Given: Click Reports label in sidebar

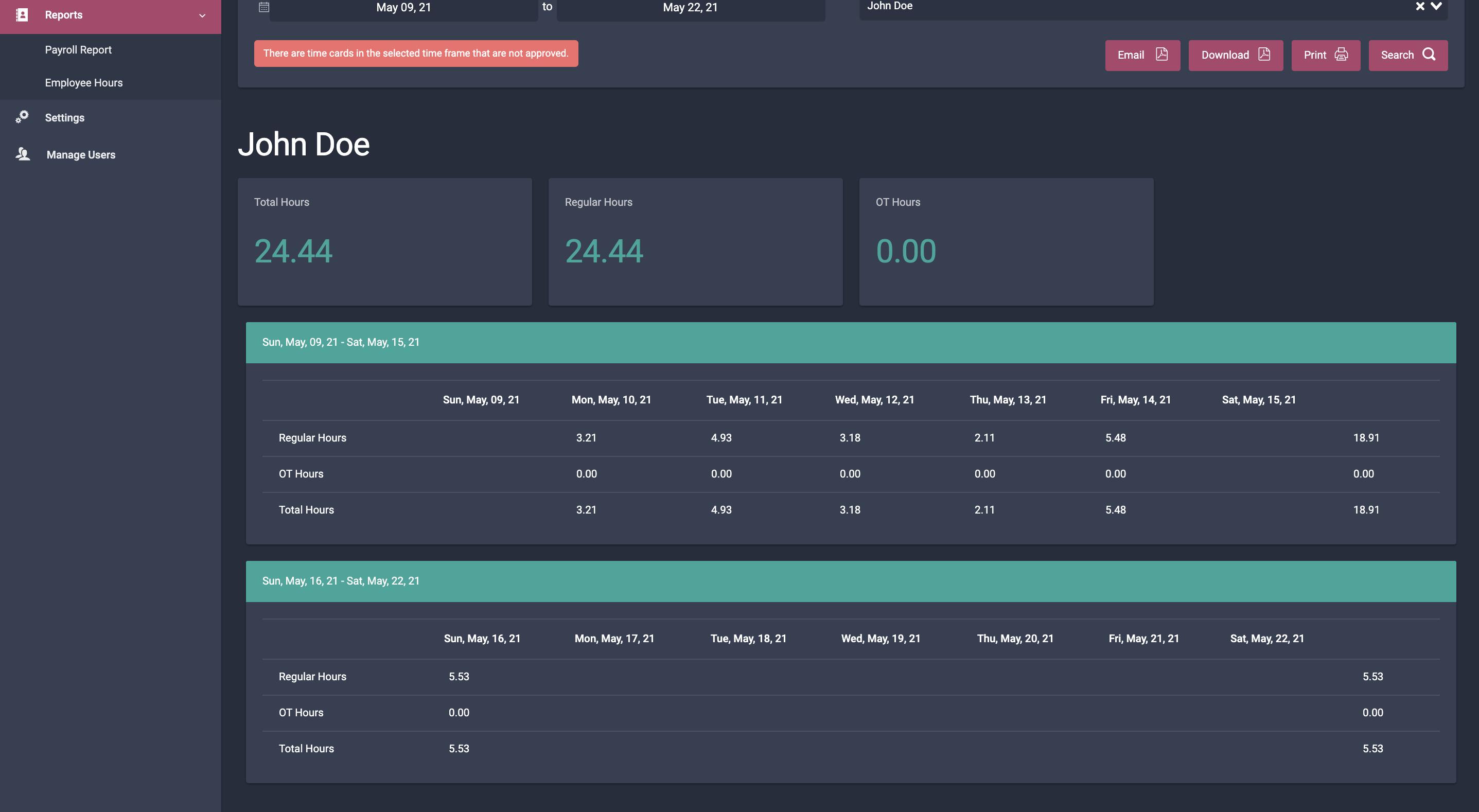Looking at the screenshot, I should coord(64,15).
